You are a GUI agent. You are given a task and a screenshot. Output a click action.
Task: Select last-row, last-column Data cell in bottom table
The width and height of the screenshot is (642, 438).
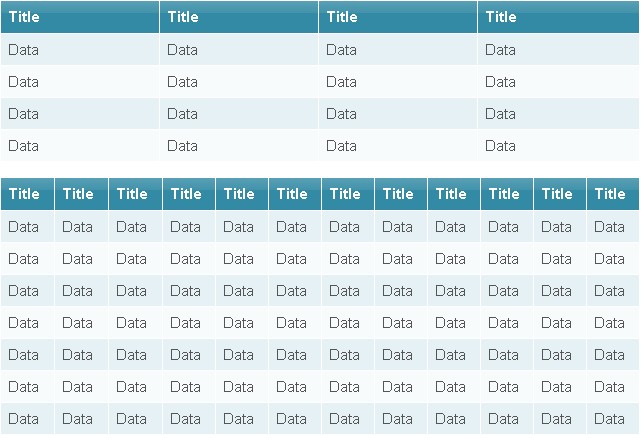tap(609, 419)
